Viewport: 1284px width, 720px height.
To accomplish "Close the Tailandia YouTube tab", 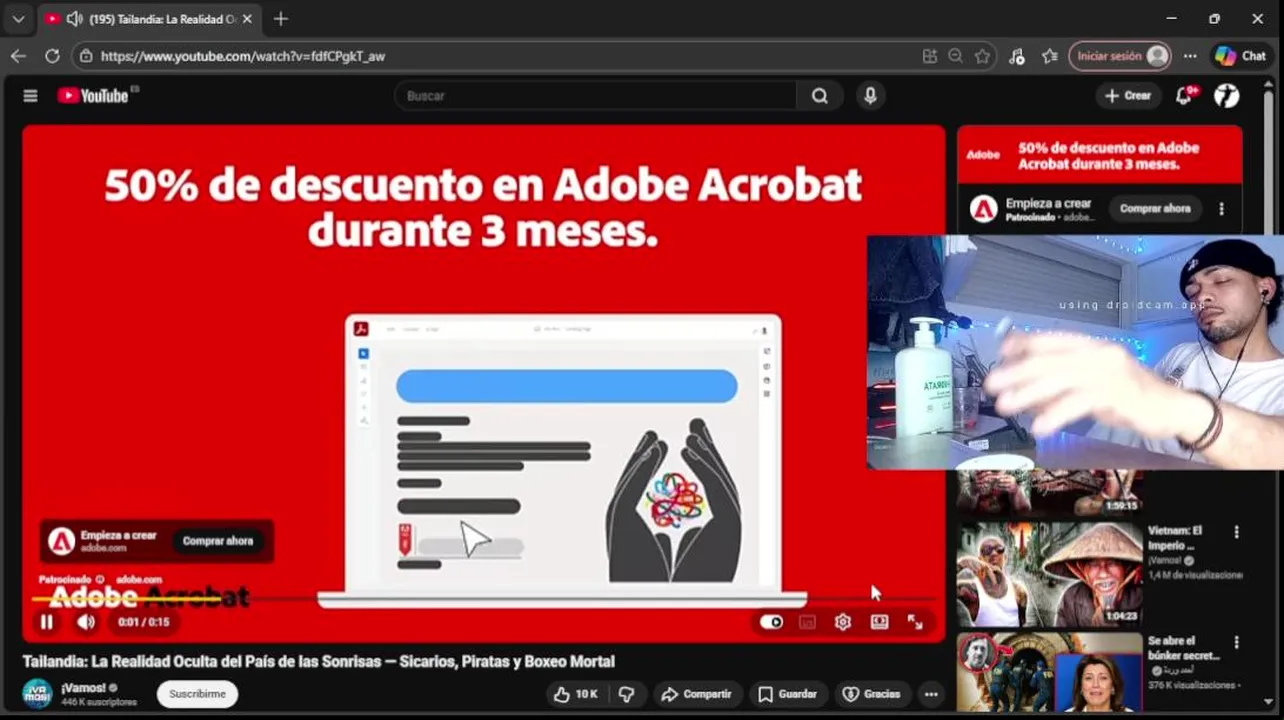I will (247, 19).
